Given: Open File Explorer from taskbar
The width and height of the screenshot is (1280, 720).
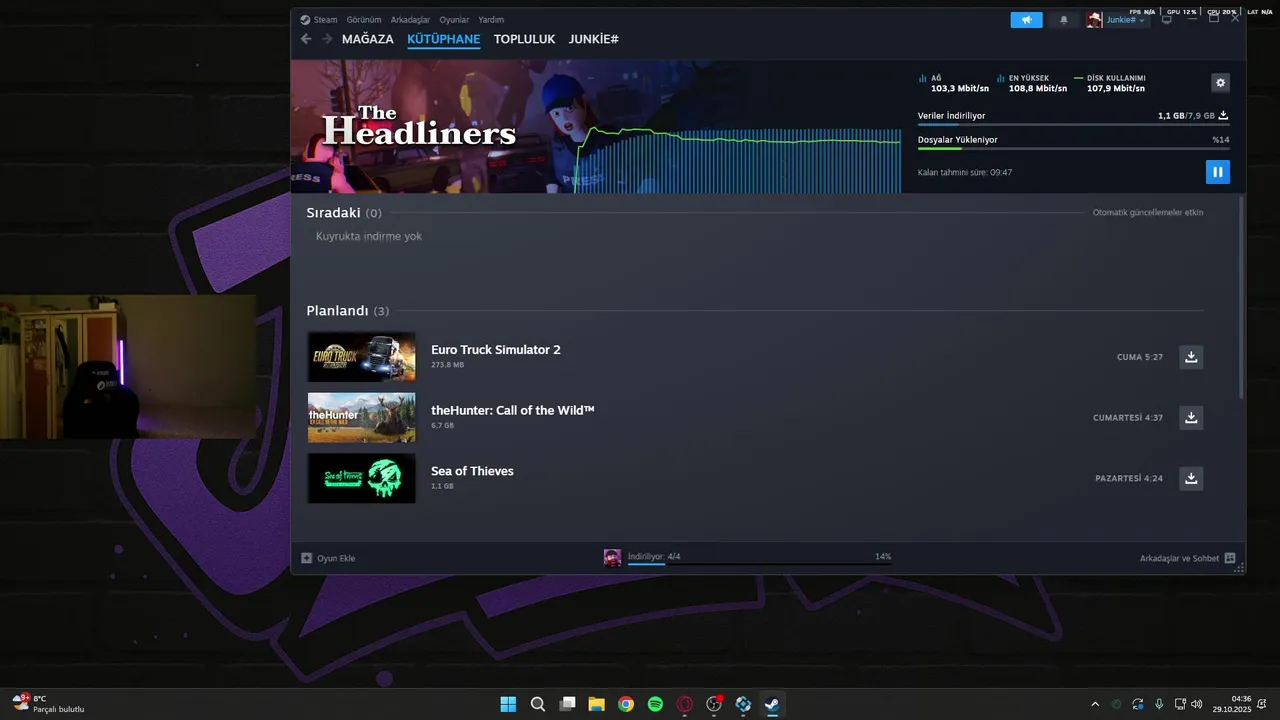Looking at the screenshot, I should (x=596, y=704).
